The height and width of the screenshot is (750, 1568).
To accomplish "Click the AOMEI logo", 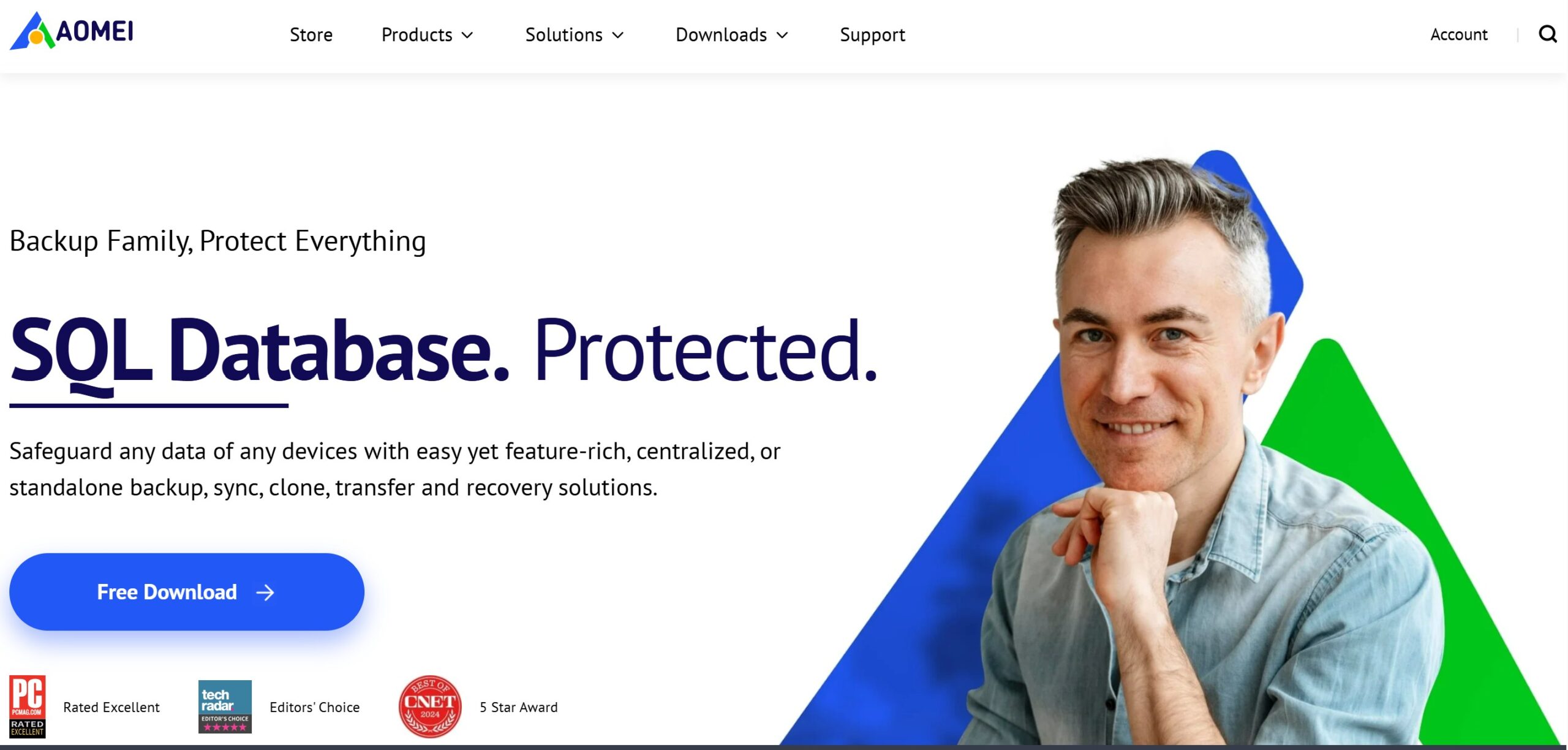I will point(72,31).
